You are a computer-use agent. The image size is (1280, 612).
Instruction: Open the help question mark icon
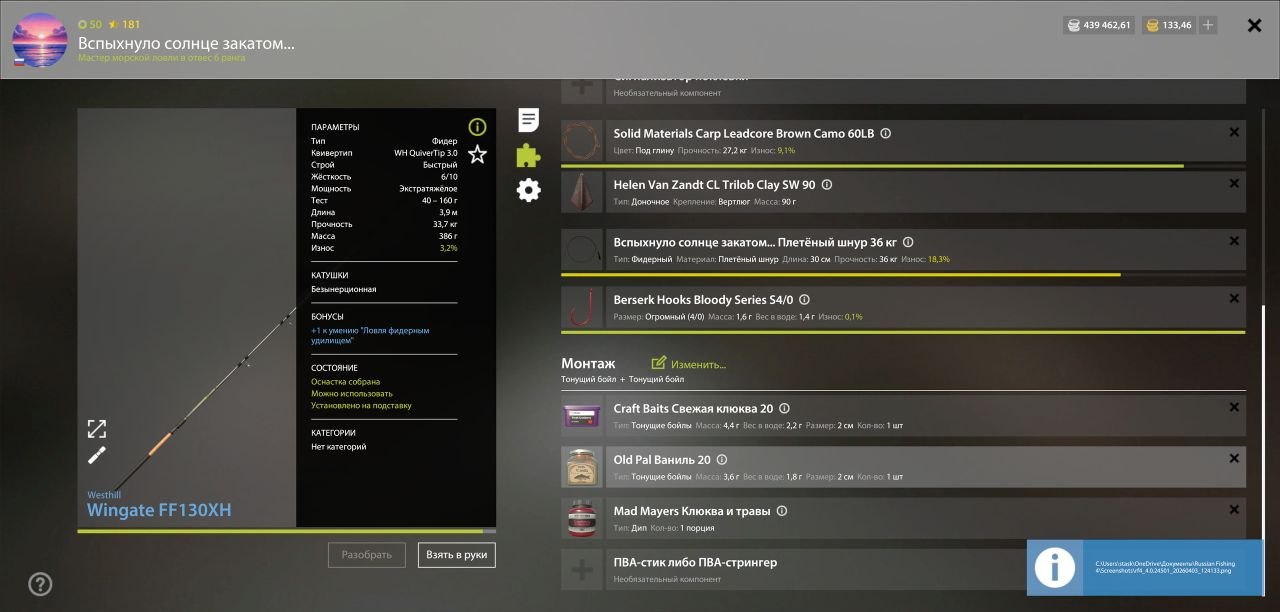40,584
